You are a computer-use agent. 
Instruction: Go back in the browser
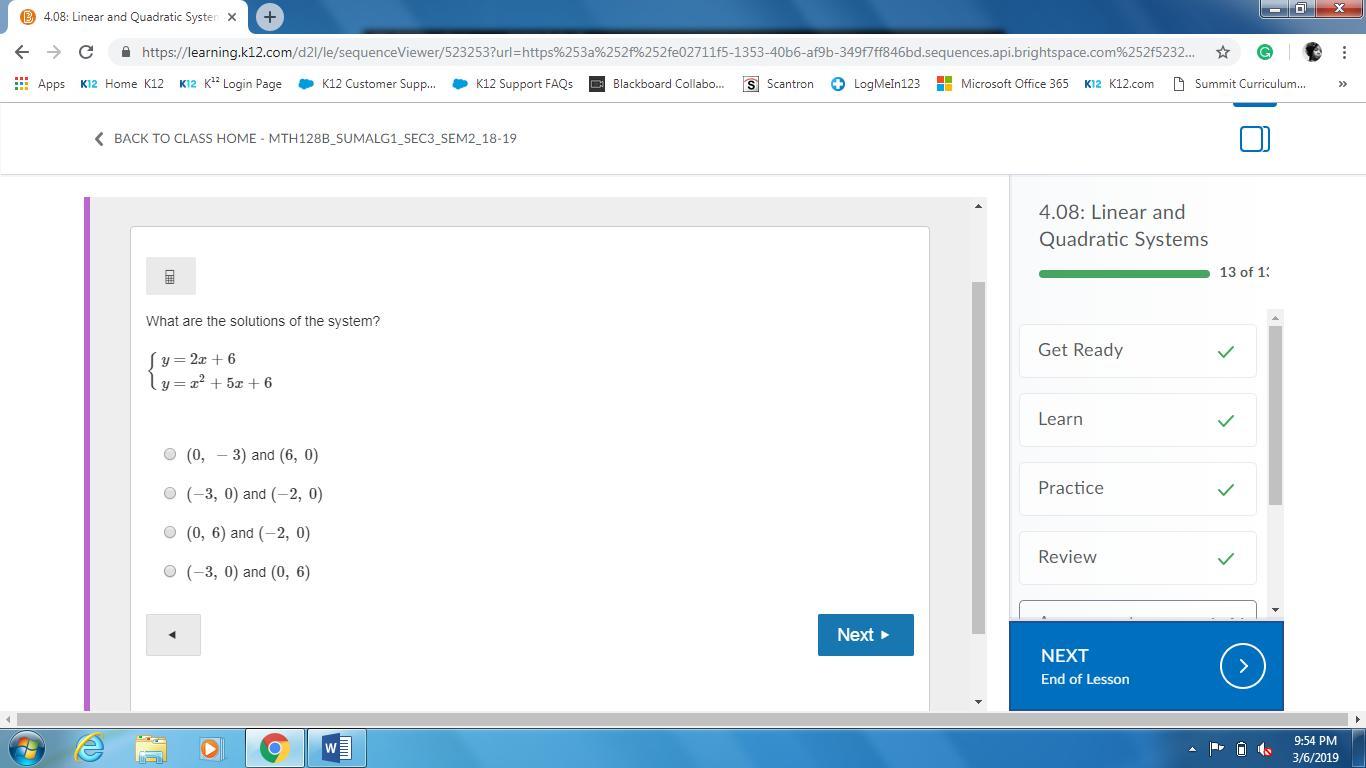coord(22,52)
